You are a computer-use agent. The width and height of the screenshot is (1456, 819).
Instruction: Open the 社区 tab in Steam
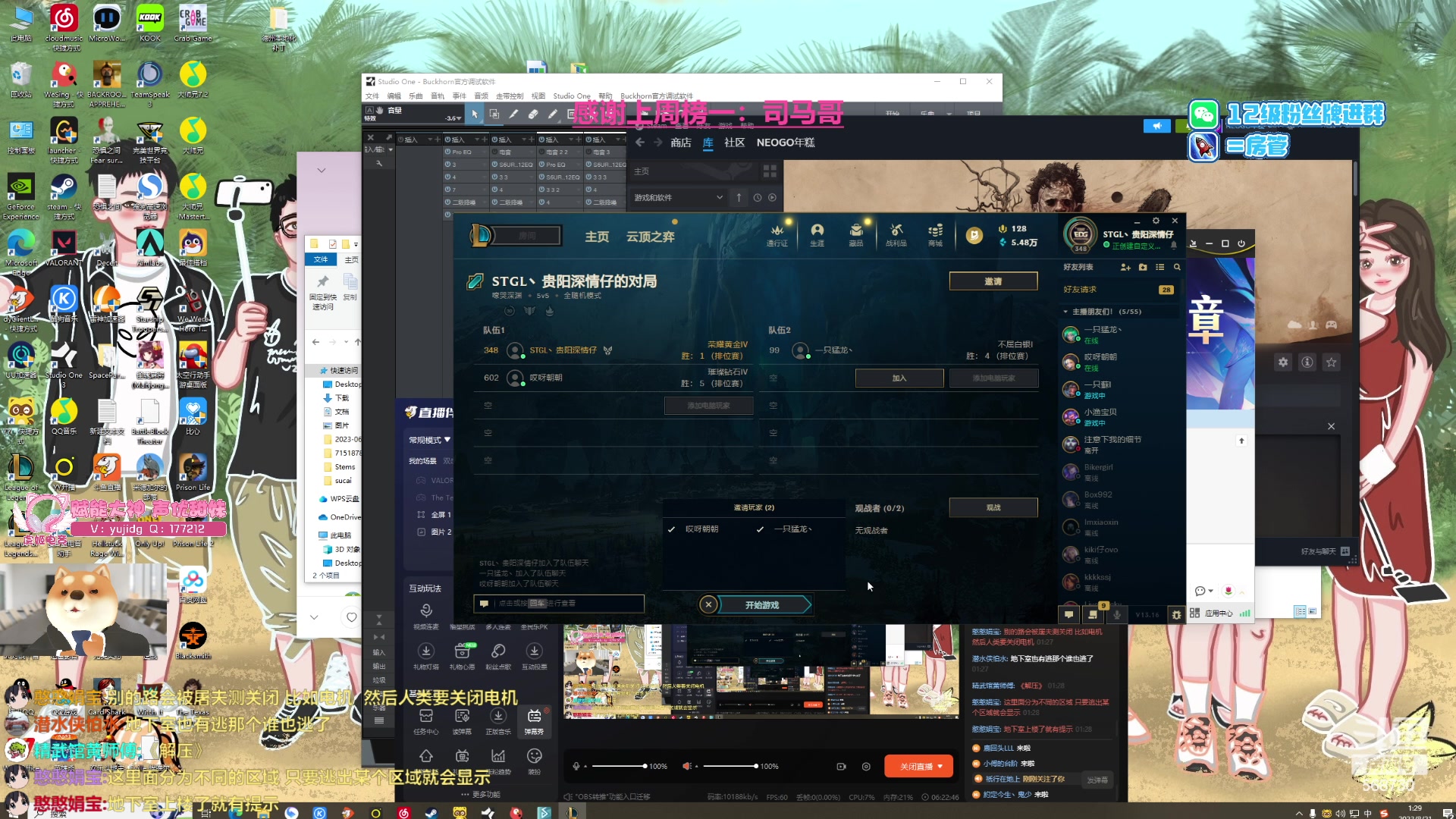(734, 143)
